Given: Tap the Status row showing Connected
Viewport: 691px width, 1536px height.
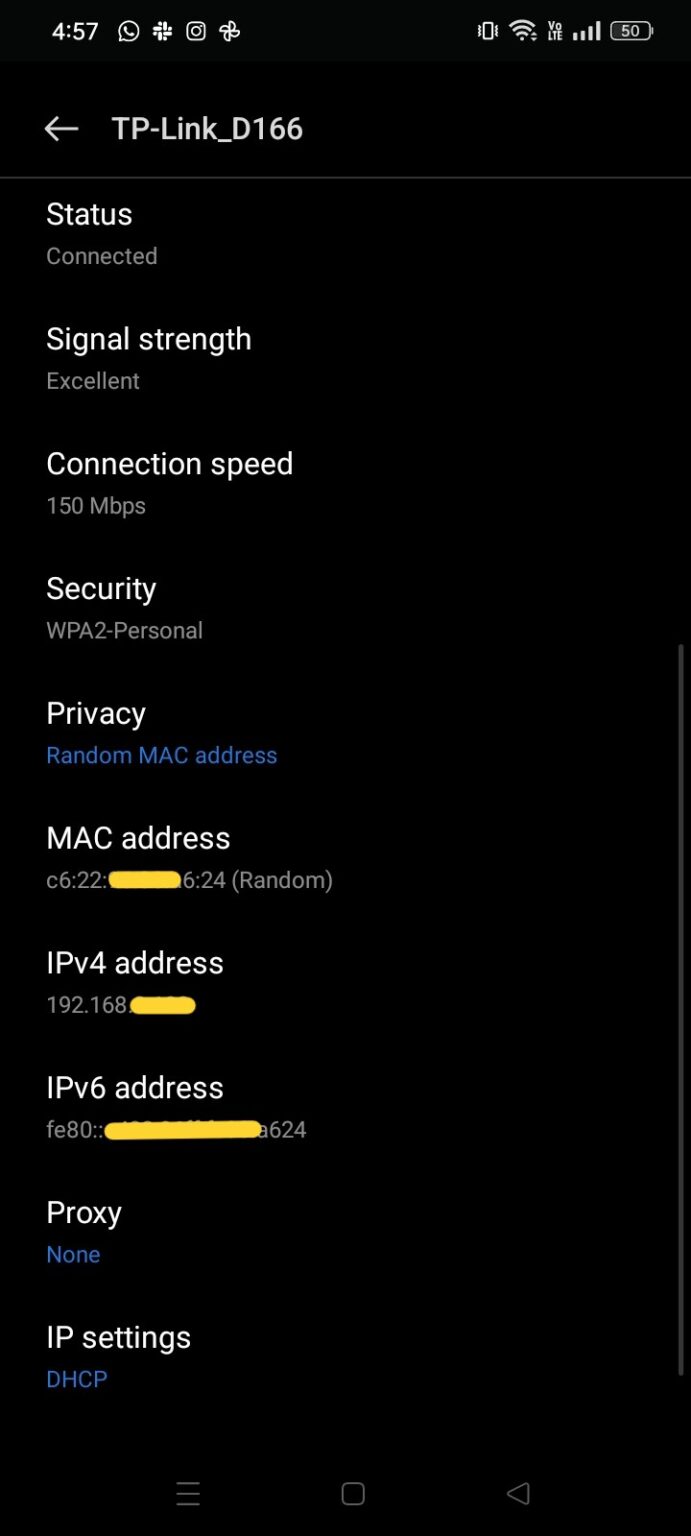Looking at the screenshot, I should [x=102, y=233].
